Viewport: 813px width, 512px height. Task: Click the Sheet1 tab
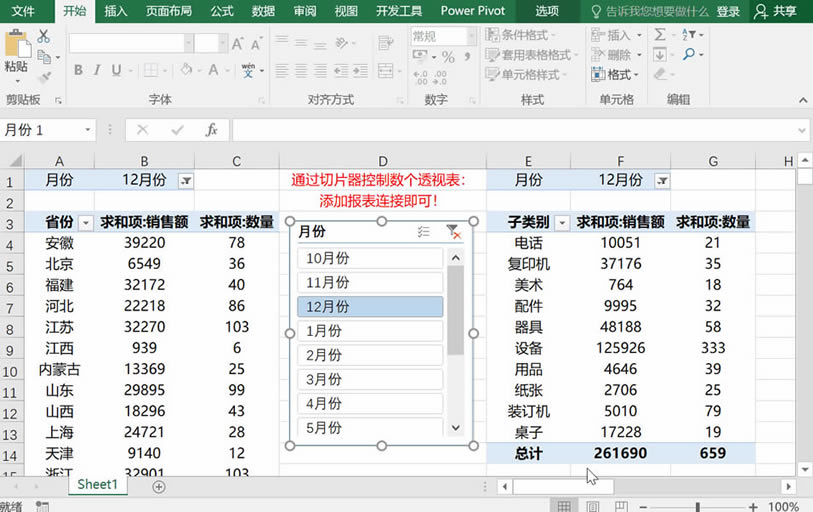97,485
